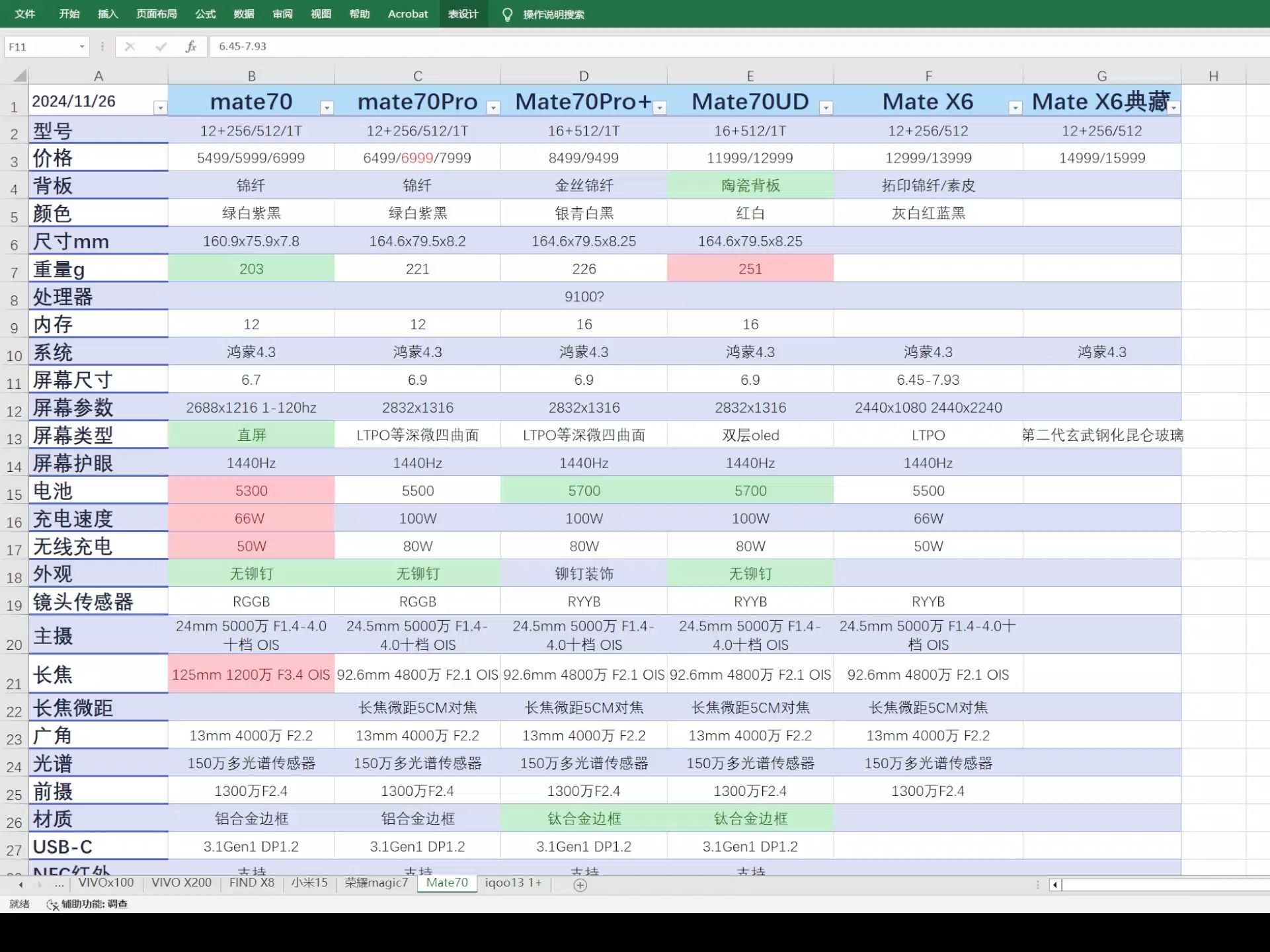Switch to VIVOx100 sheet tab
This screenshot has width=1270, height=952.
click(106, 883)
